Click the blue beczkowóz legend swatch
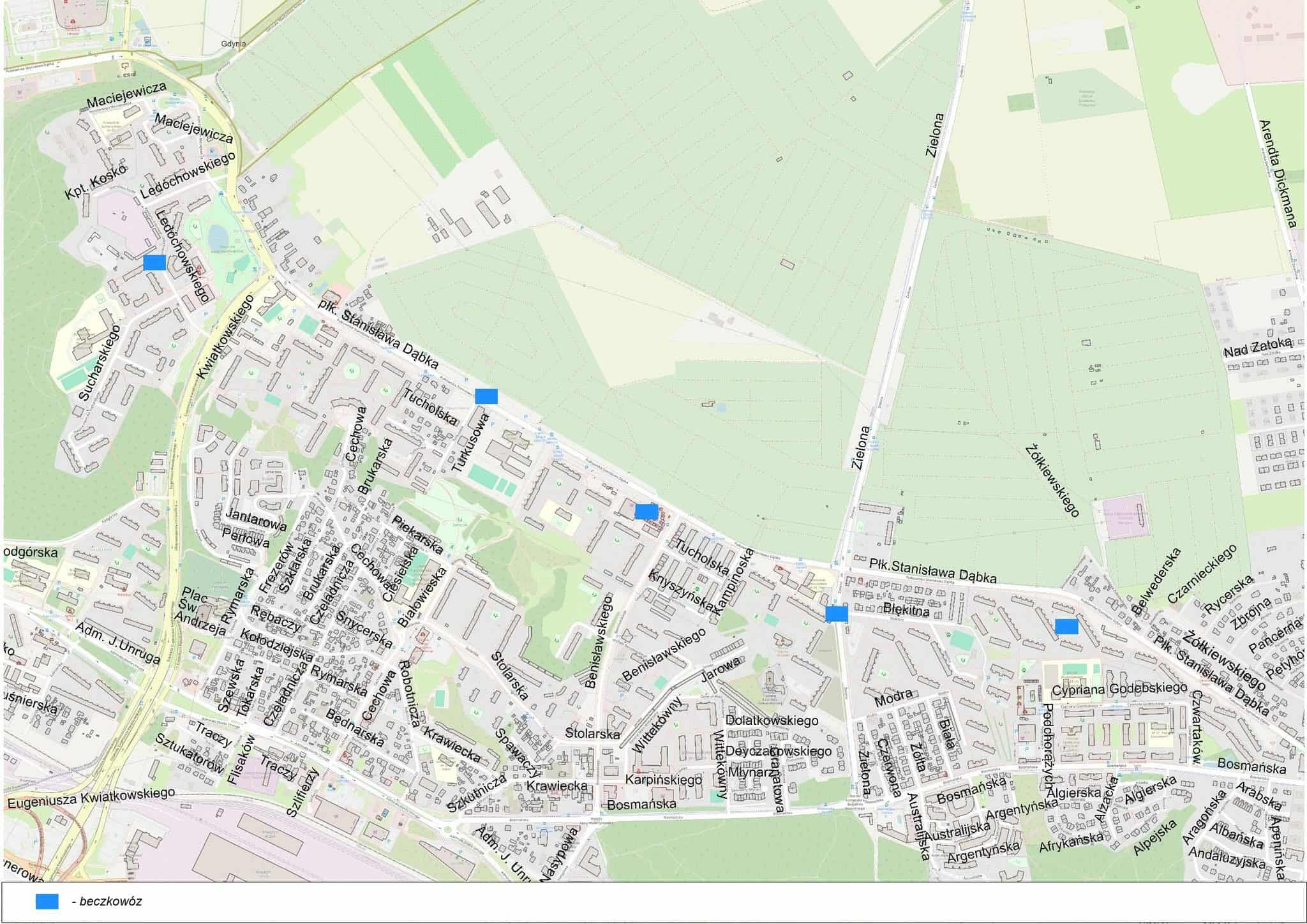This screenshot has height=924, width=1307. pos(47,901)
